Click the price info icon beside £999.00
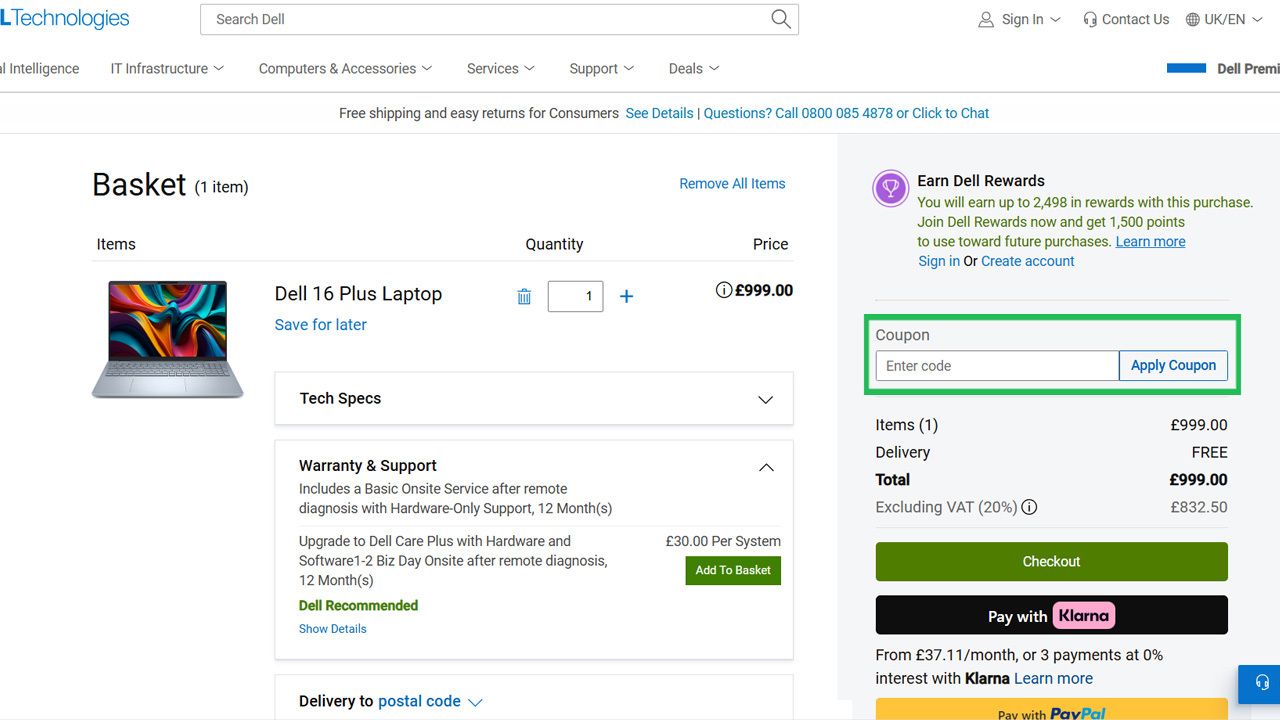1280x720 pixels. tap(724, 290)
